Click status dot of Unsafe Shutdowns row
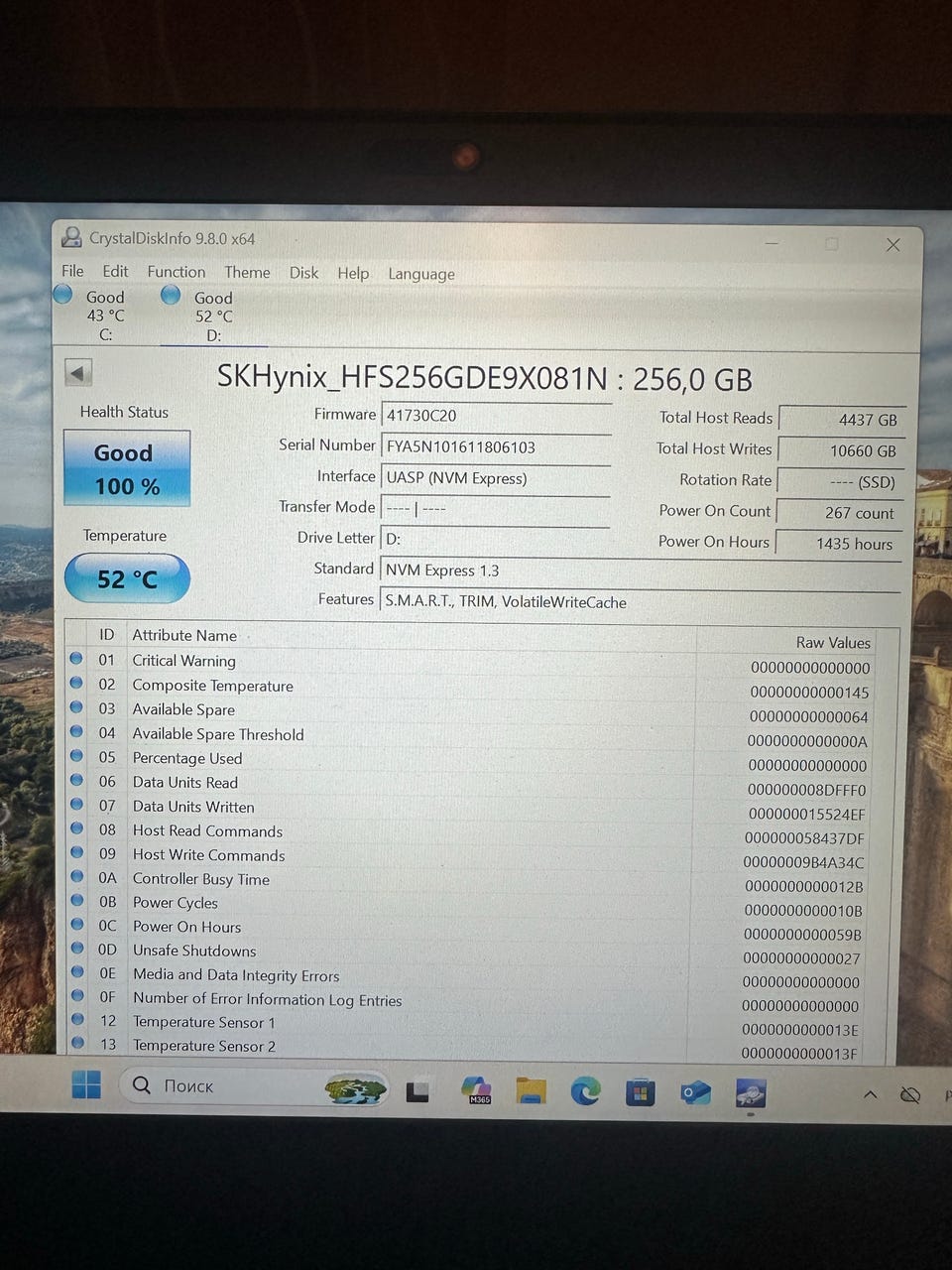 pyautogui.click(x=77, y=948)
